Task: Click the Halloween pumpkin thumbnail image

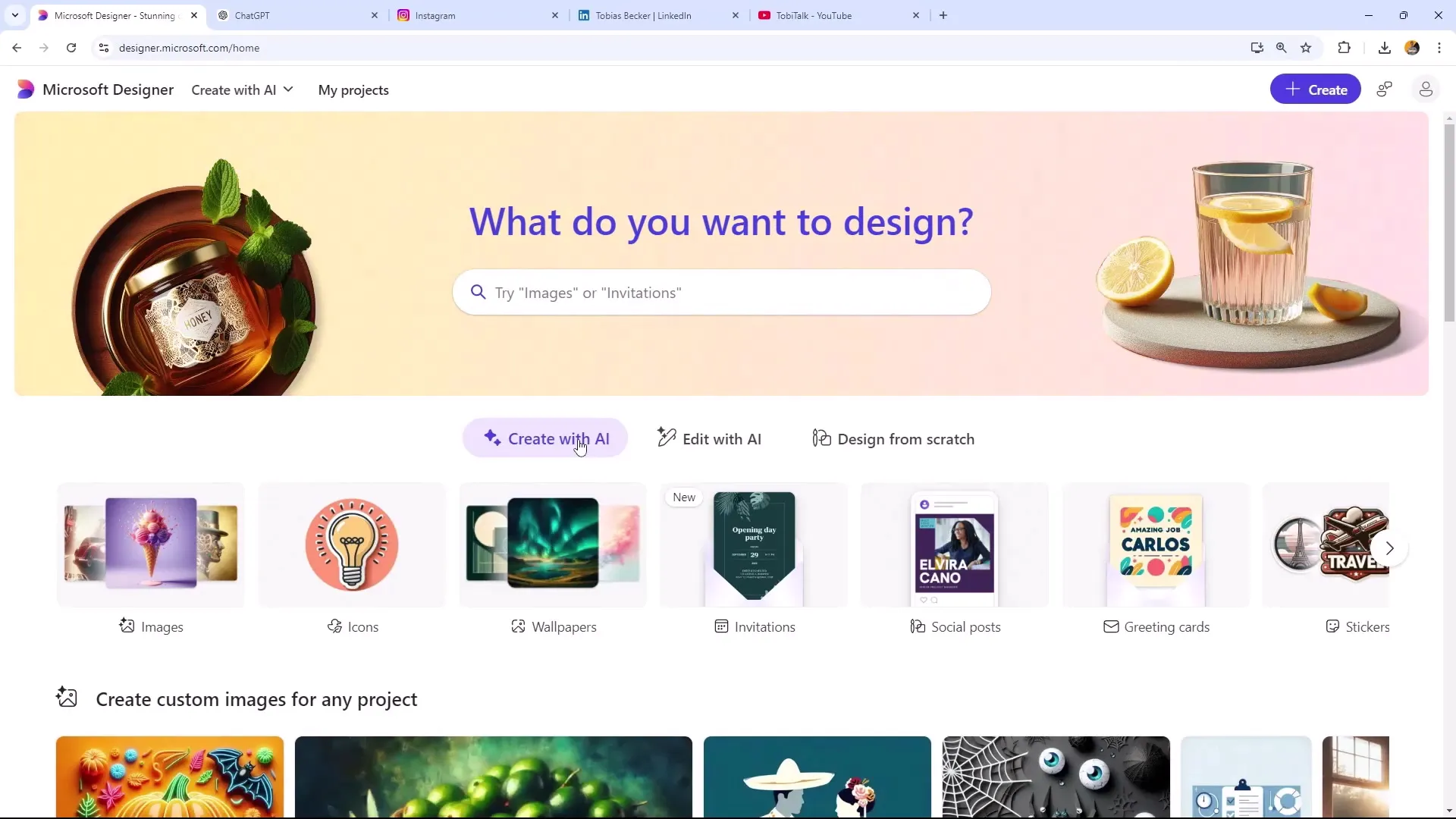Action: coord(170,777)
